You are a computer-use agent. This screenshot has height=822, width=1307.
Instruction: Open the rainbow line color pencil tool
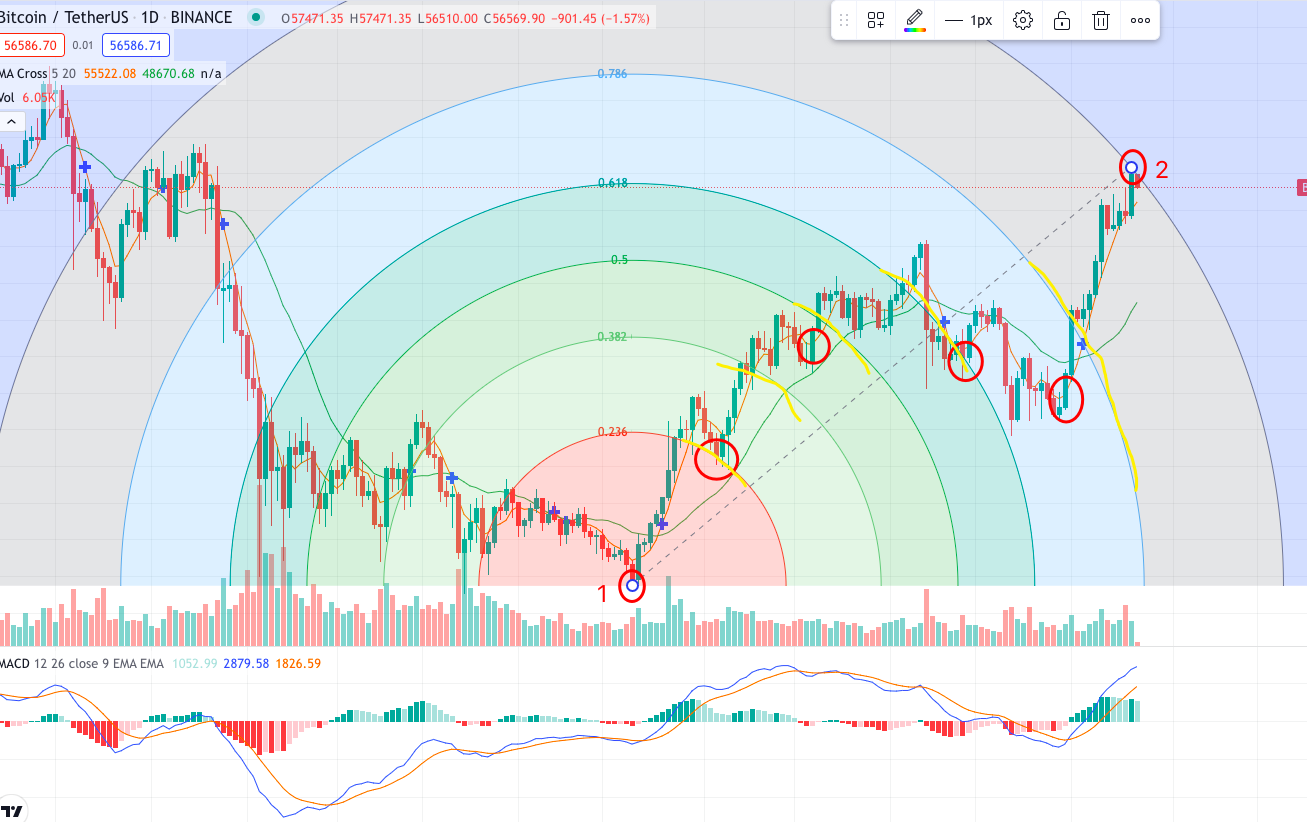[914, 20]
